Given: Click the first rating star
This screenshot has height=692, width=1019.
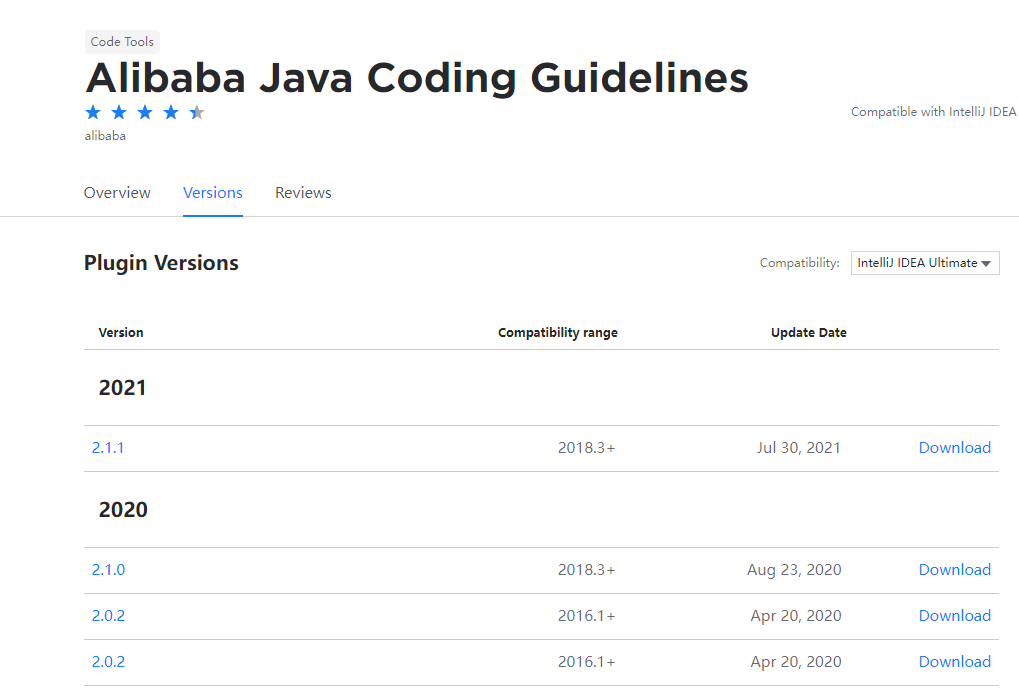Looking at the screenshot, I should pos(93,112).
